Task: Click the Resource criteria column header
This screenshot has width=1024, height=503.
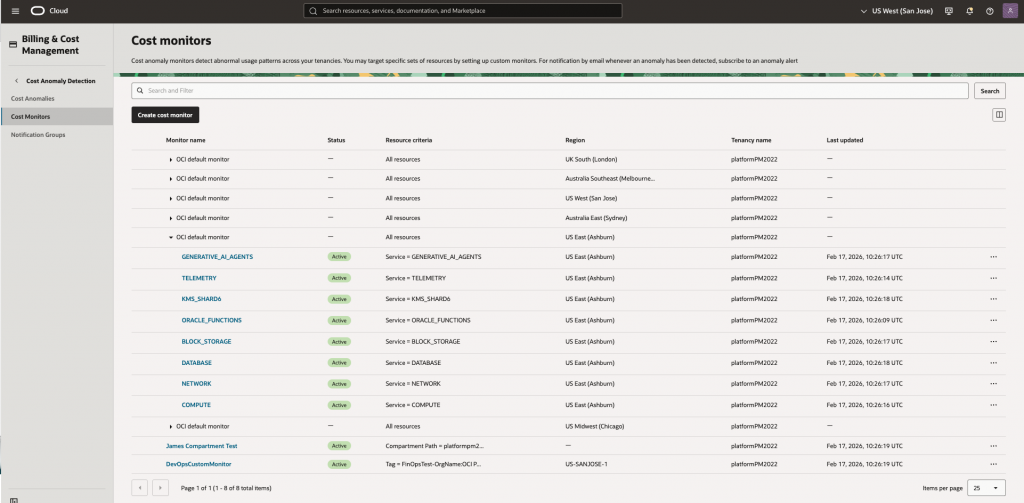Action: [x=409, y=140]
